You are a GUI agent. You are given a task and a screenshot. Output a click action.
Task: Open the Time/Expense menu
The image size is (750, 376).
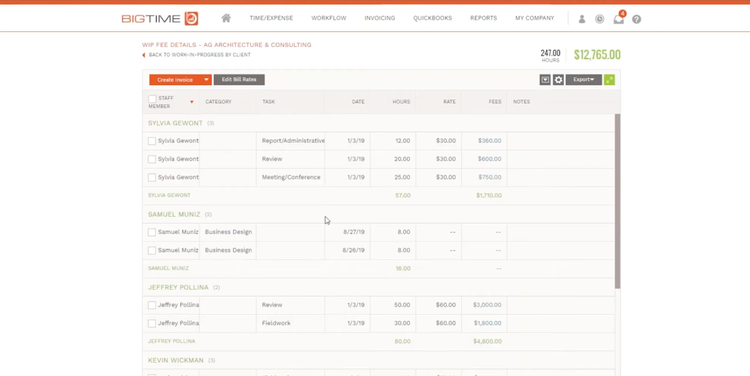tap(271, 18)
